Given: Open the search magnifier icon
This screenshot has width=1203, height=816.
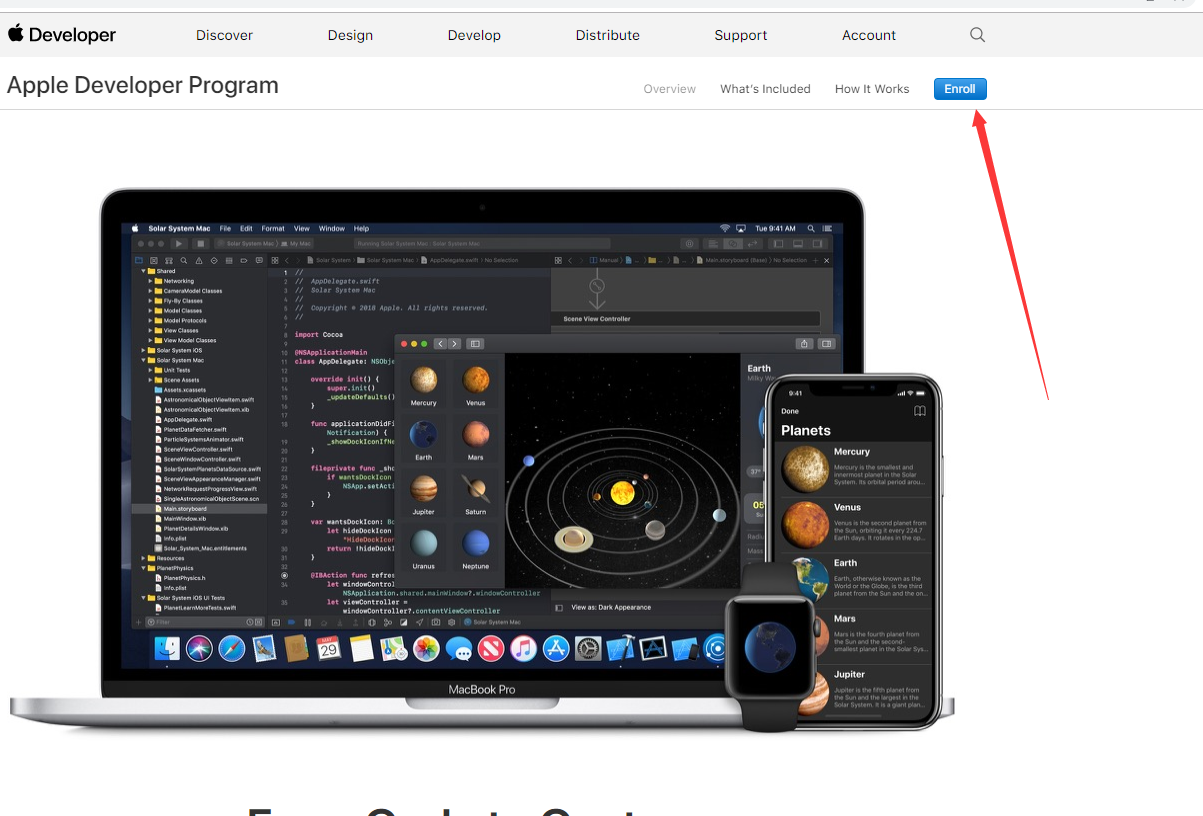Looking at the screenshot, I should 977,35.
